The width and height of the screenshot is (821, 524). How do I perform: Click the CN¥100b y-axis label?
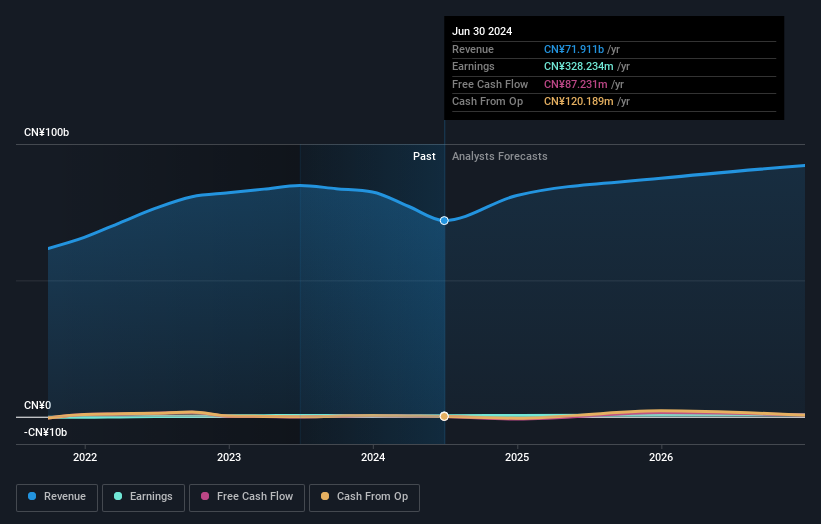47,132
